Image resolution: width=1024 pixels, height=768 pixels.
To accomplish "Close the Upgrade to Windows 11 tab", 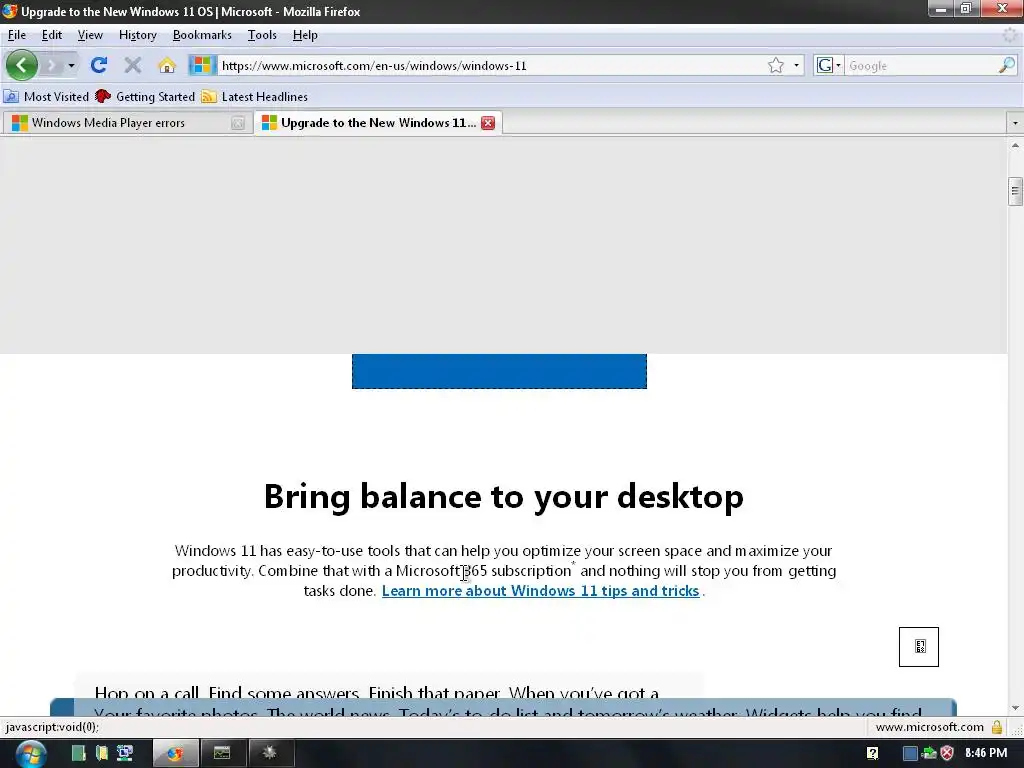I will (x=488, y=123).
